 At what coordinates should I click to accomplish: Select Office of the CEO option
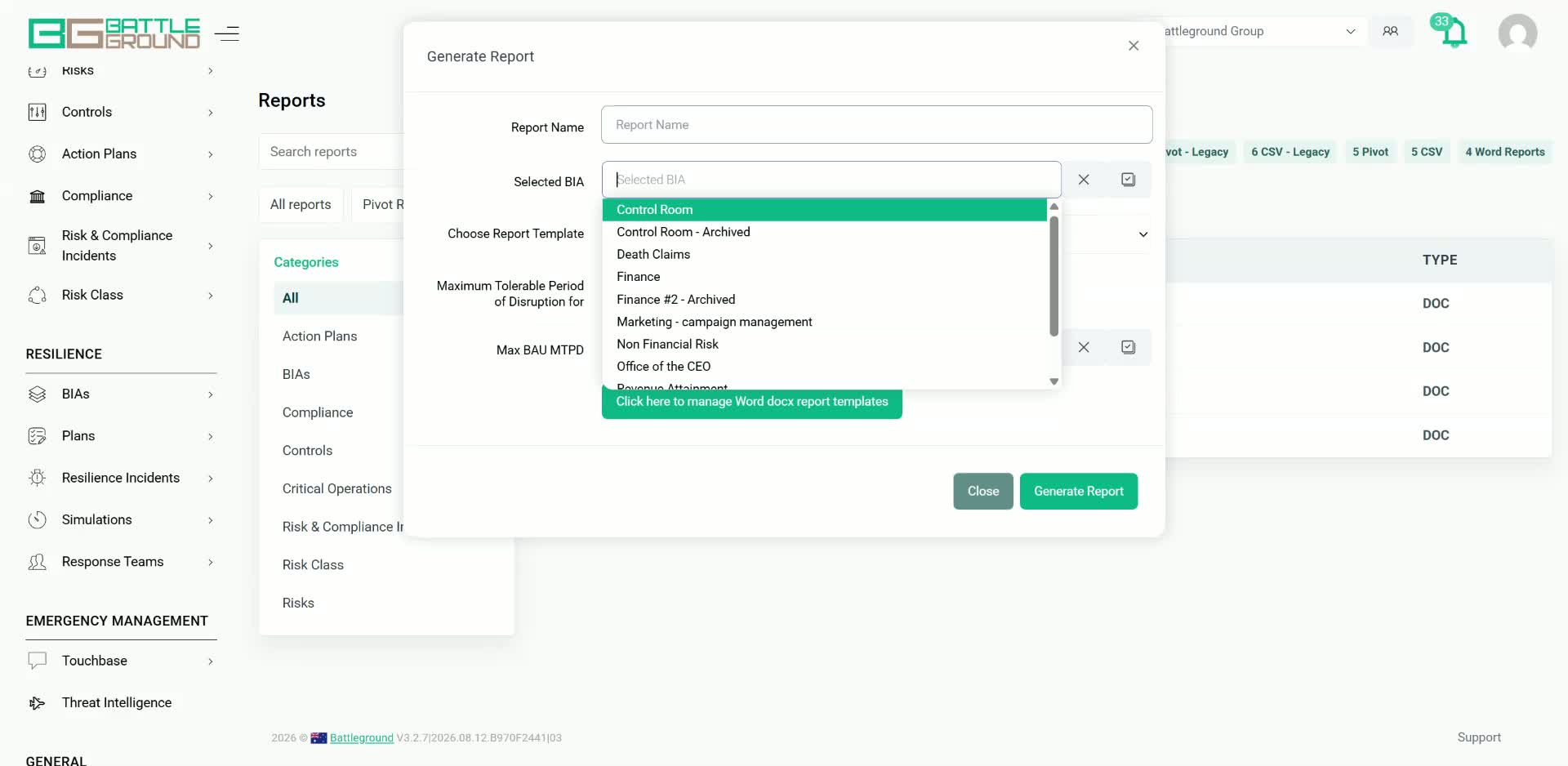coord(825,367)
